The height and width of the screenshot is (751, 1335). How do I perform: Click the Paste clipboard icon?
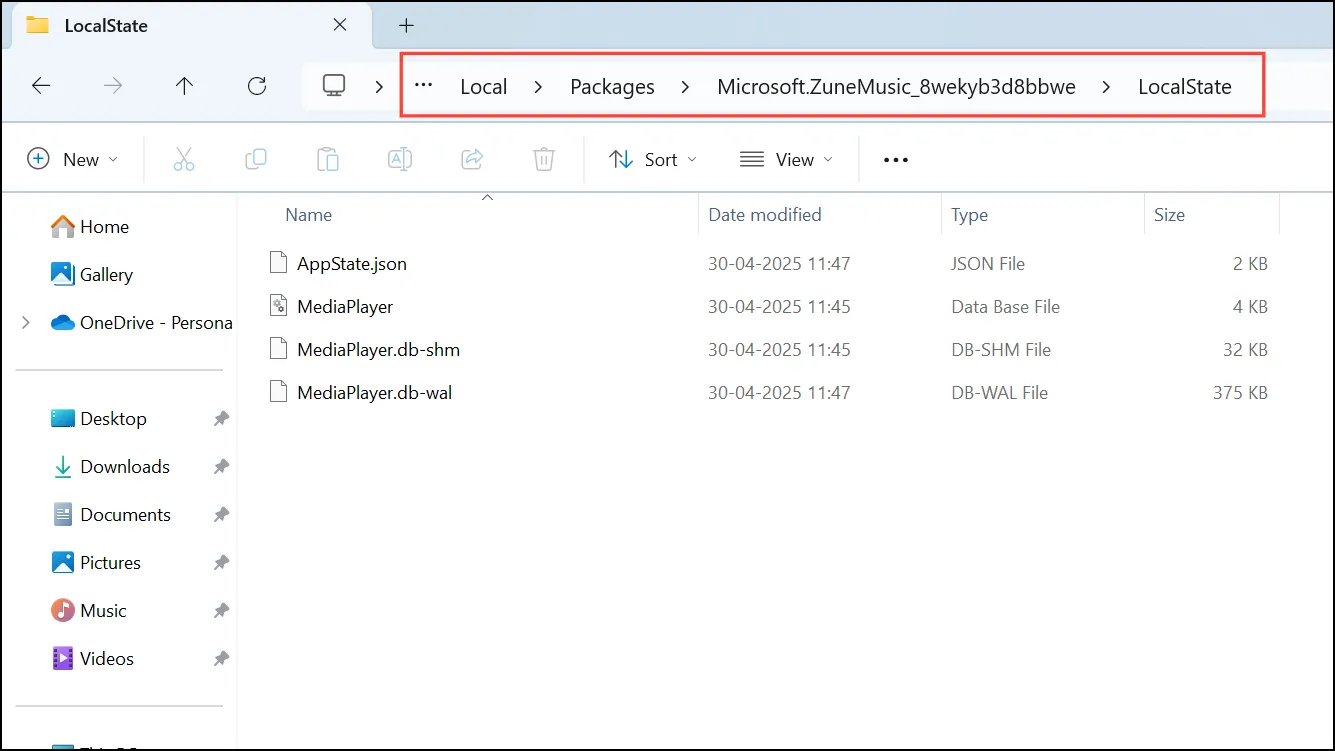point(328,159)
